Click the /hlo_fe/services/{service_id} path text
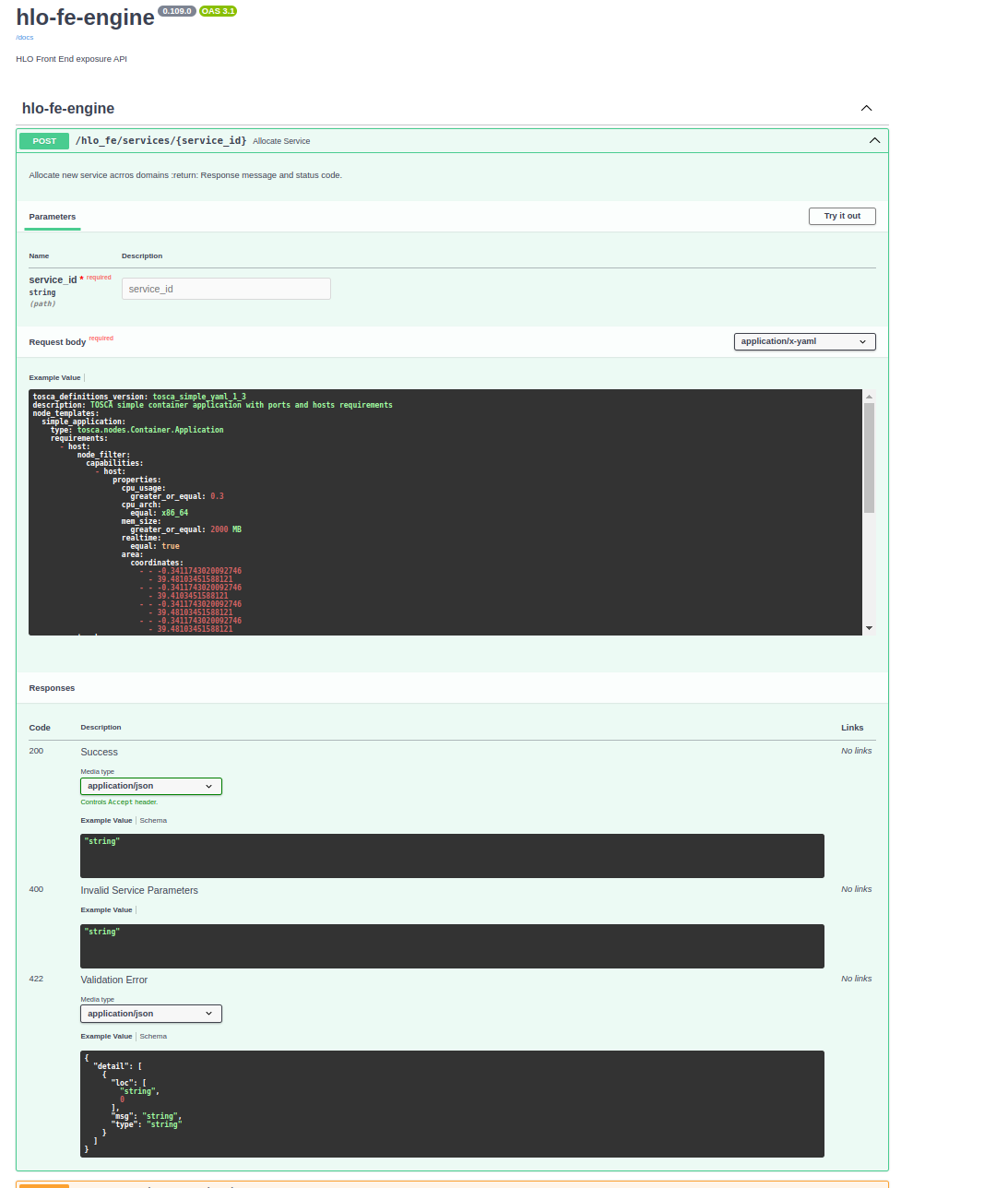Screen dimensions: 1008x1188 click(160, 140)
